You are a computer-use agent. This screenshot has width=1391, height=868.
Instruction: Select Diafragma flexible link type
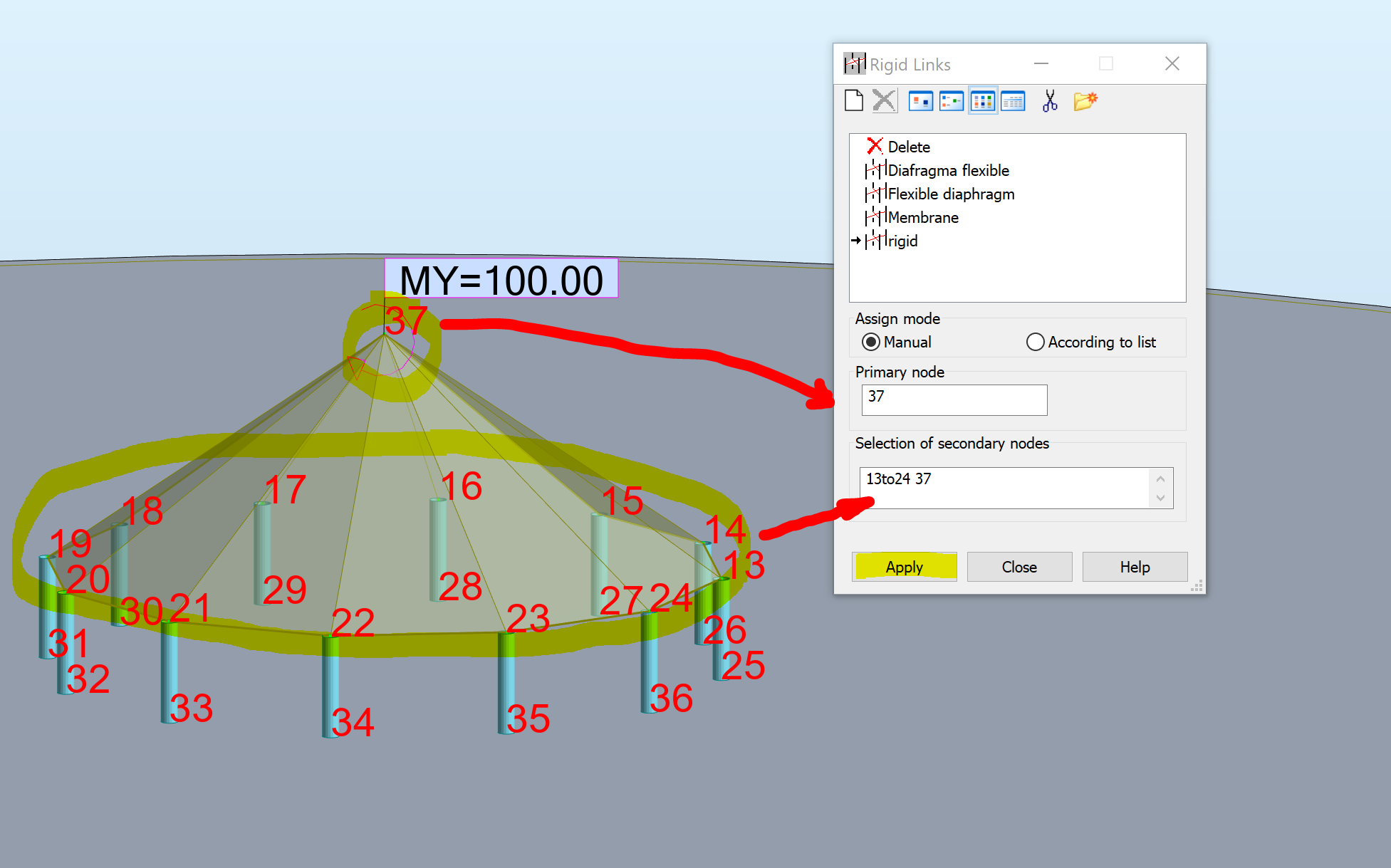point(947,170)
